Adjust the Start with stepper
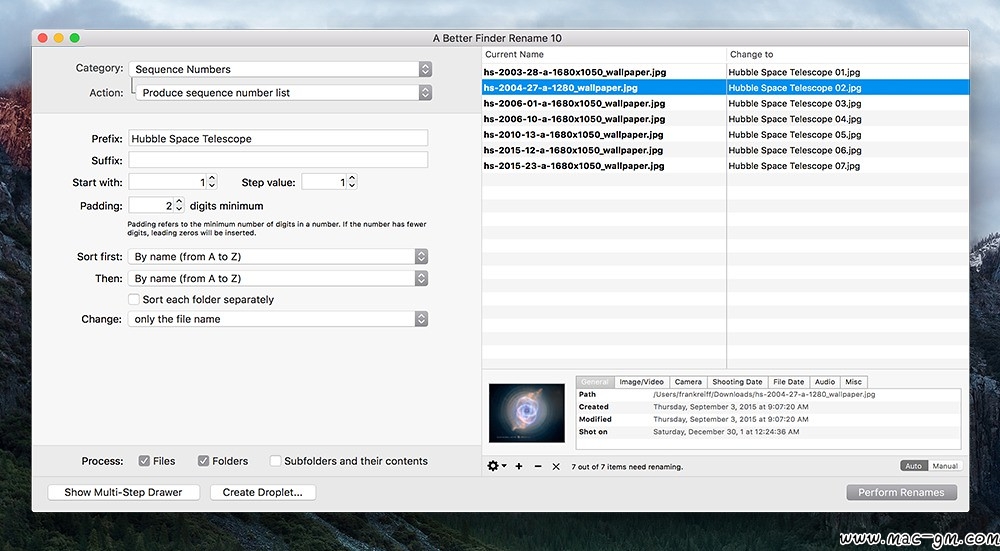Image resolution: width=1000 pixels, height=551 pixels. click(x=212, y=182)
